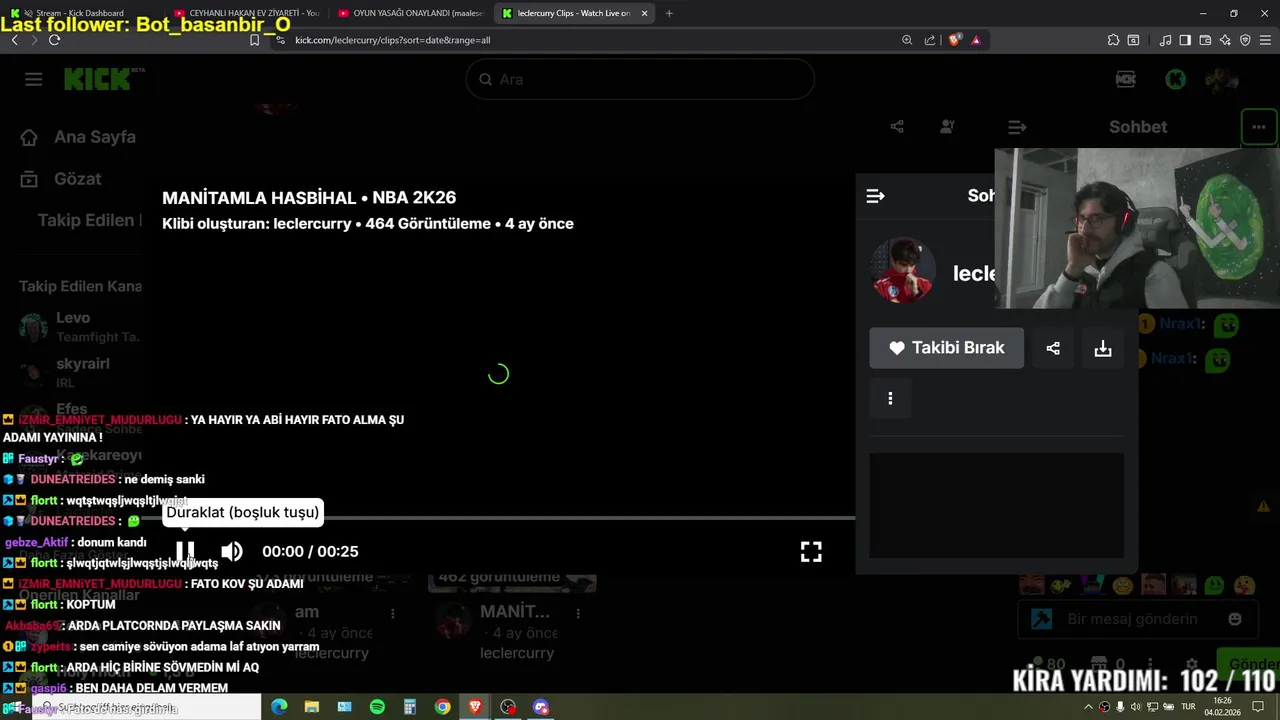Open leclercurry's avatar in the clip panel
The image size is (1280, 720).
[x=903, y=272]
